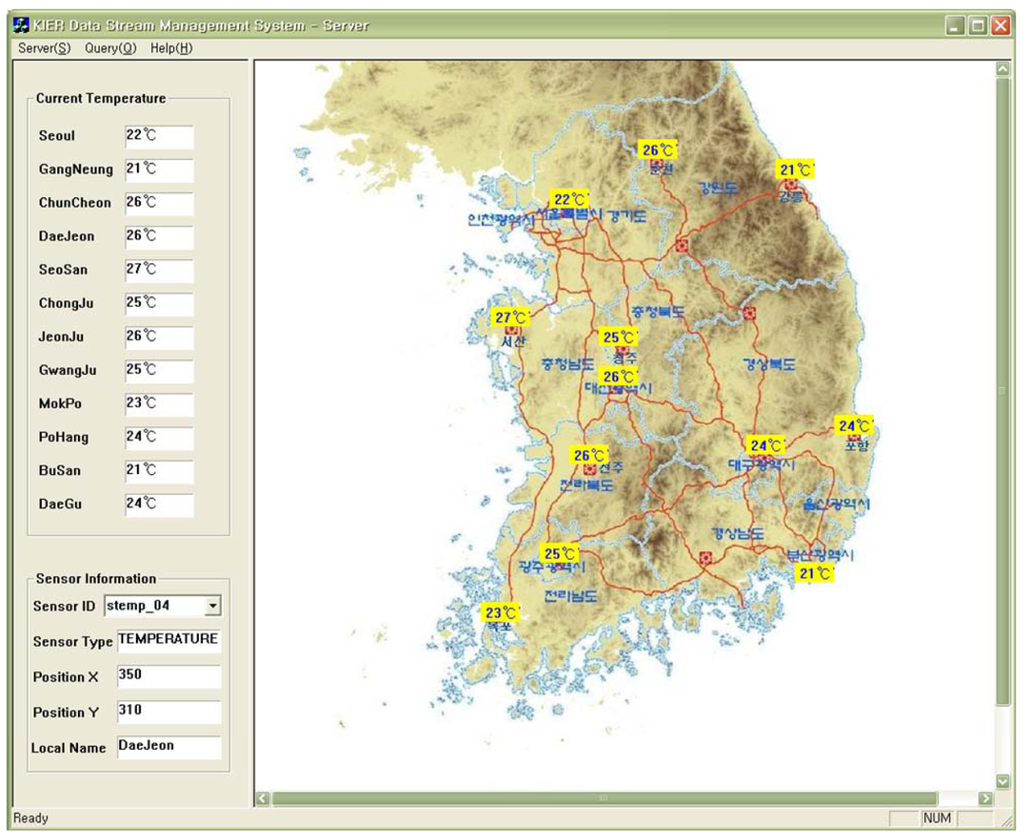Screen dimensions: 1024x839
Task: Select the 21℃ BuSan map marker
Action: [814, 574]
